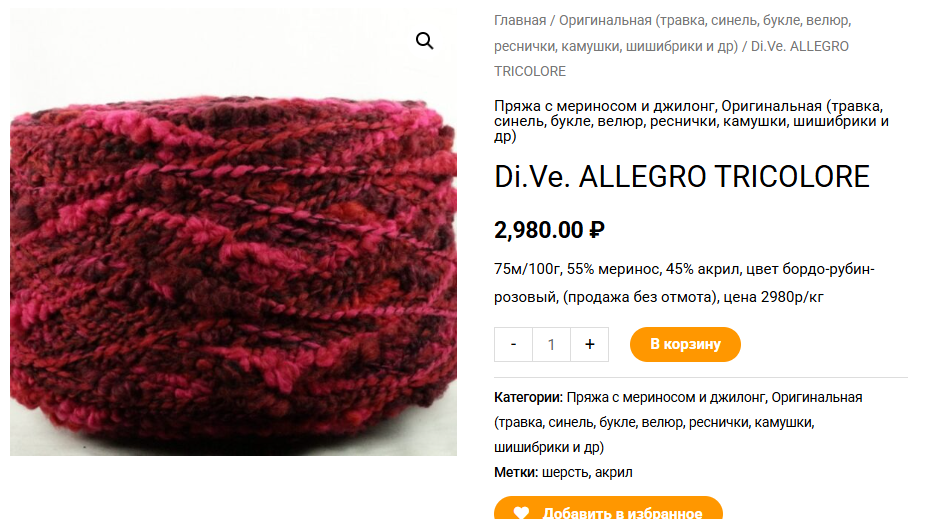Open the Главная breadcrumb link
This screenshot has width=952, height=519.
point(520,21)
